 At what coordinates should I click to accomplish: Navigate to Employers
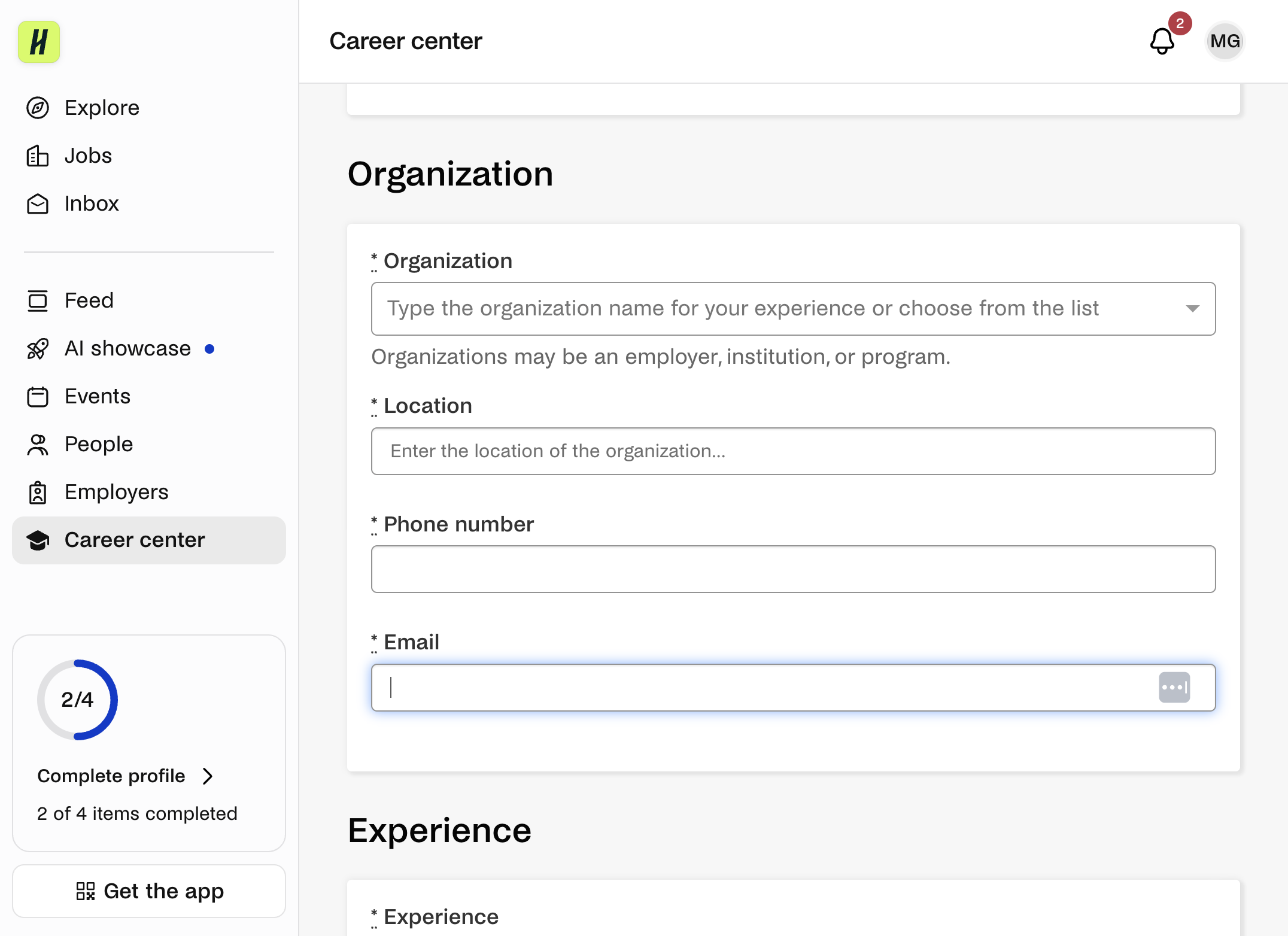[149, 492]
